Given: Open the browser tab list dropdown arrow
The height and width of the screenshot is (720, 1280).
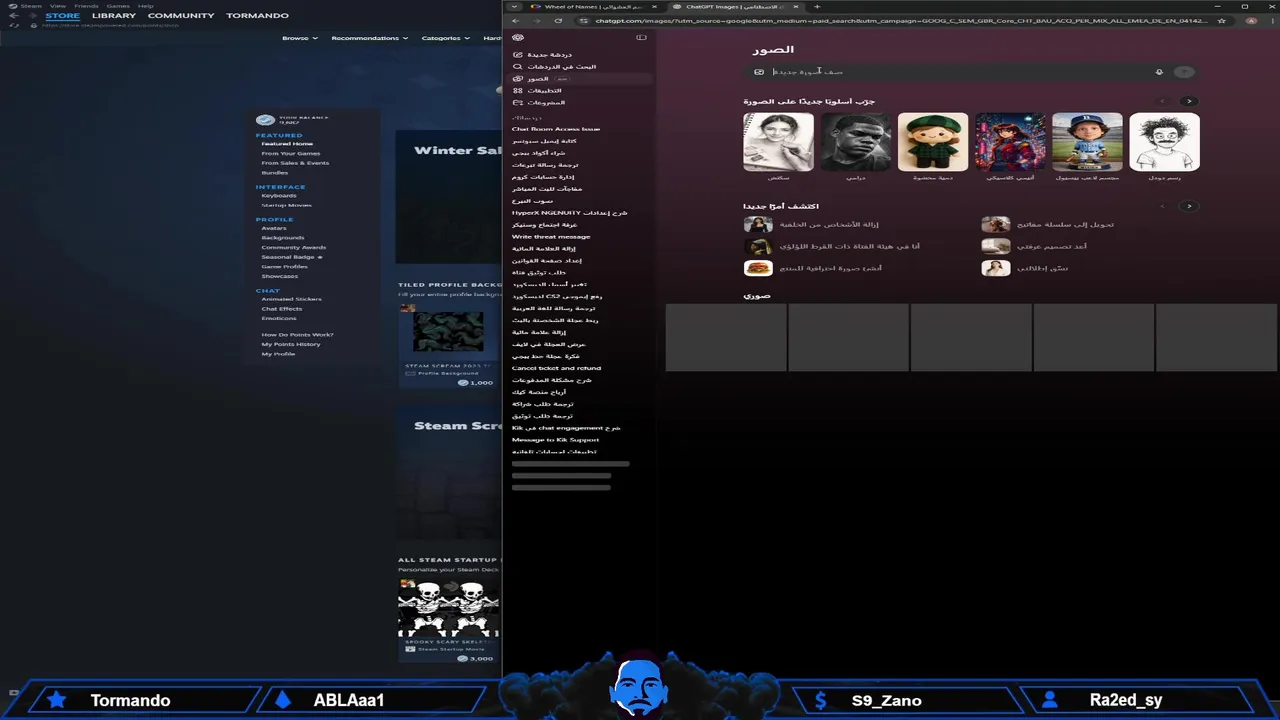Looking at the screenshot, I should point(514,7).
